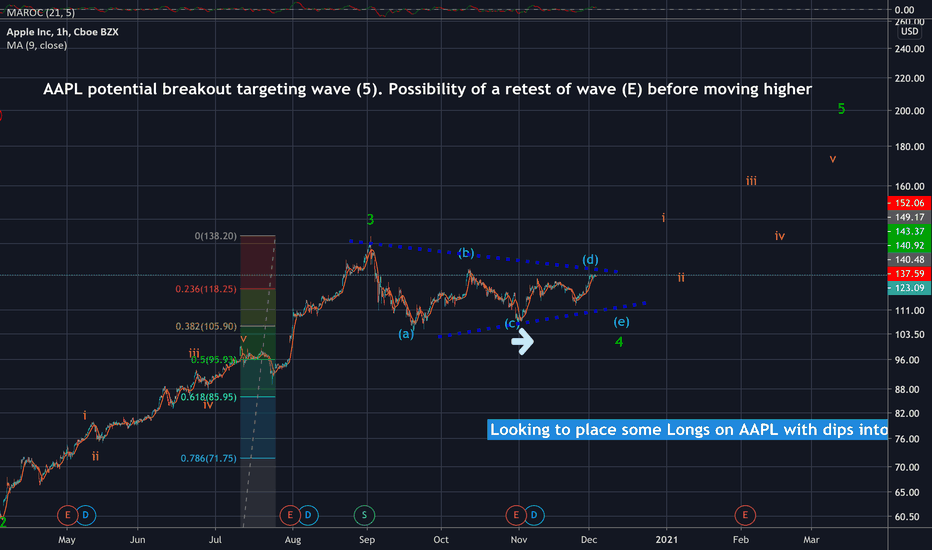Click the blue (b) wave label
The height and width of the screenshot is (550, 932).
click(x=466, y=253)
